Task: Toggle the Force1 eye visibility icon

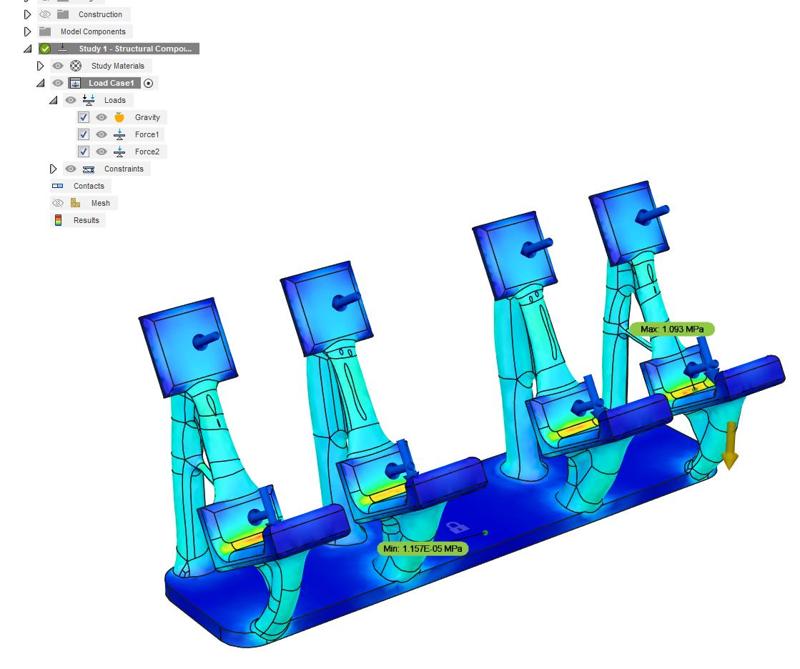Action: (x=102, y=135)
